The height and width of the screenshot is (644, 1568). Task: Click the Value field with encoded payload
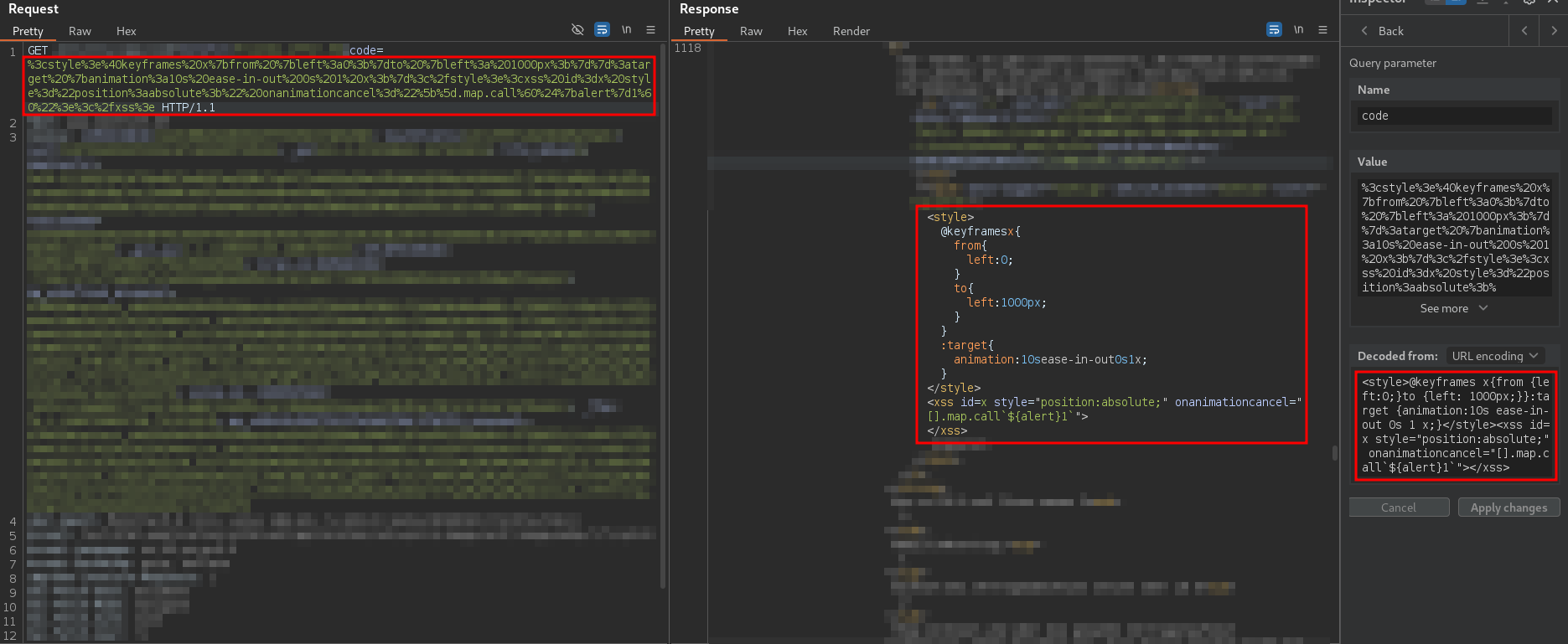coord(1454,237)
